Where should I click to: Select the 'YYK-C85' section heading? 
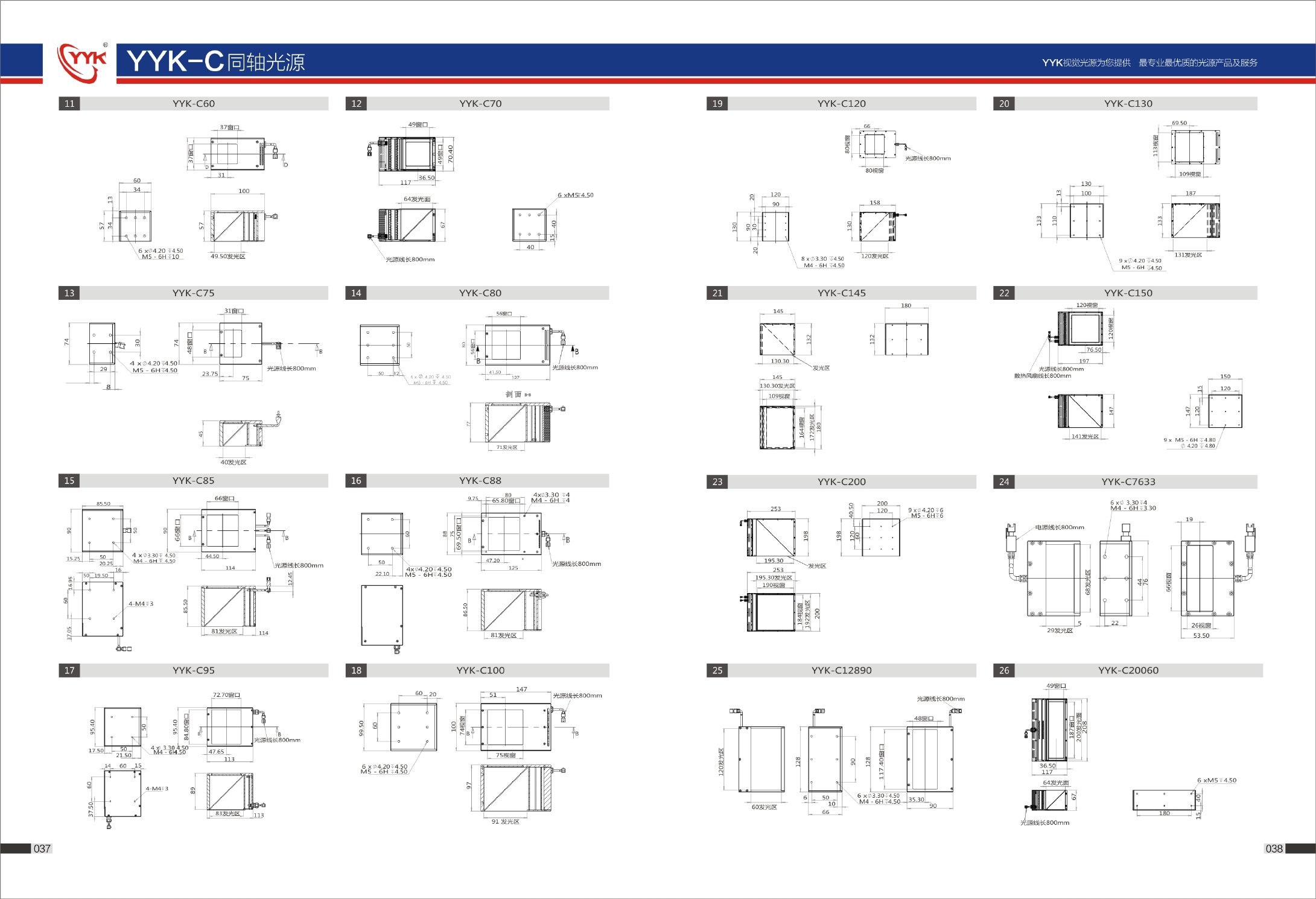tap(194, 481)
